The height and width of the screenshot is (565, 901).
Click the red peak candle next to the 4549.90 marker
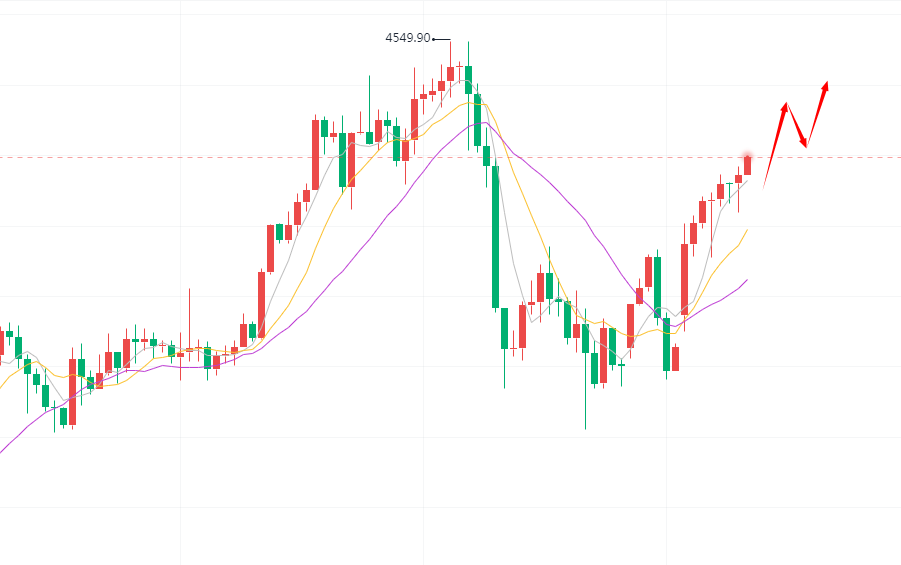pyautogui.click(x=450, y=74)
